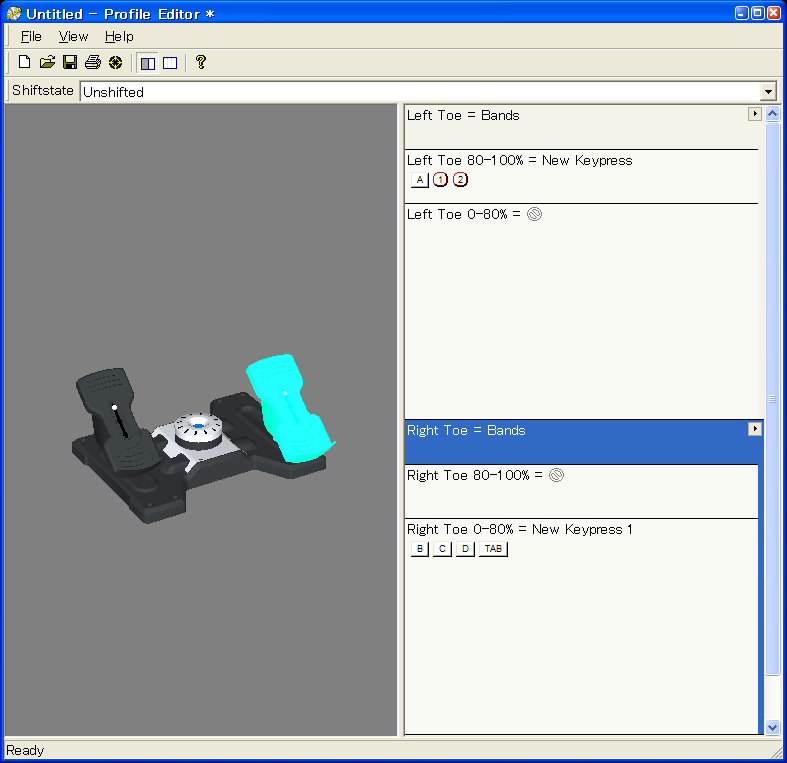Screen dimensions: 787x763
Task: Click the Unshifted shiftstate field
Action: tap(421, 92)
